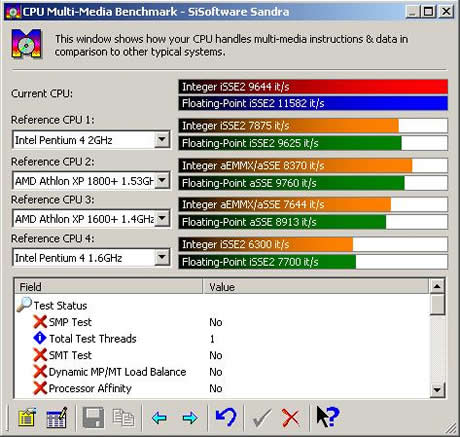Open the Reference CPU 1 dropdown

click(x=162, y=139)
